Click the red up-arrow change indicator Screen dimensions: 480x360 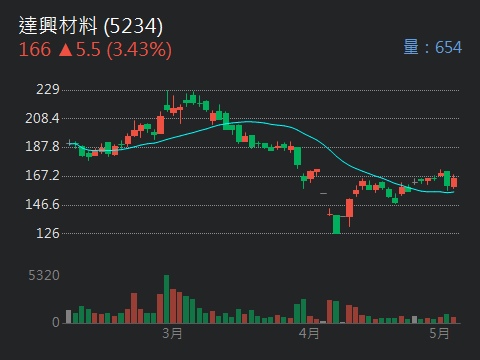66,50
